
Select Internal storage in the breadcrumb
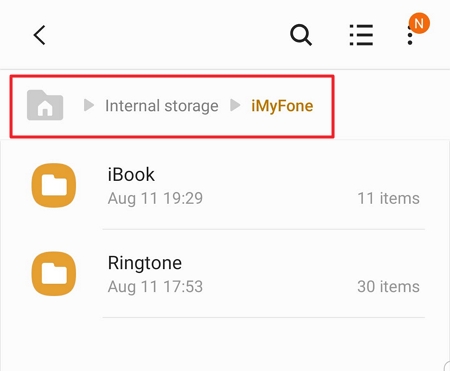click(162, 106)
